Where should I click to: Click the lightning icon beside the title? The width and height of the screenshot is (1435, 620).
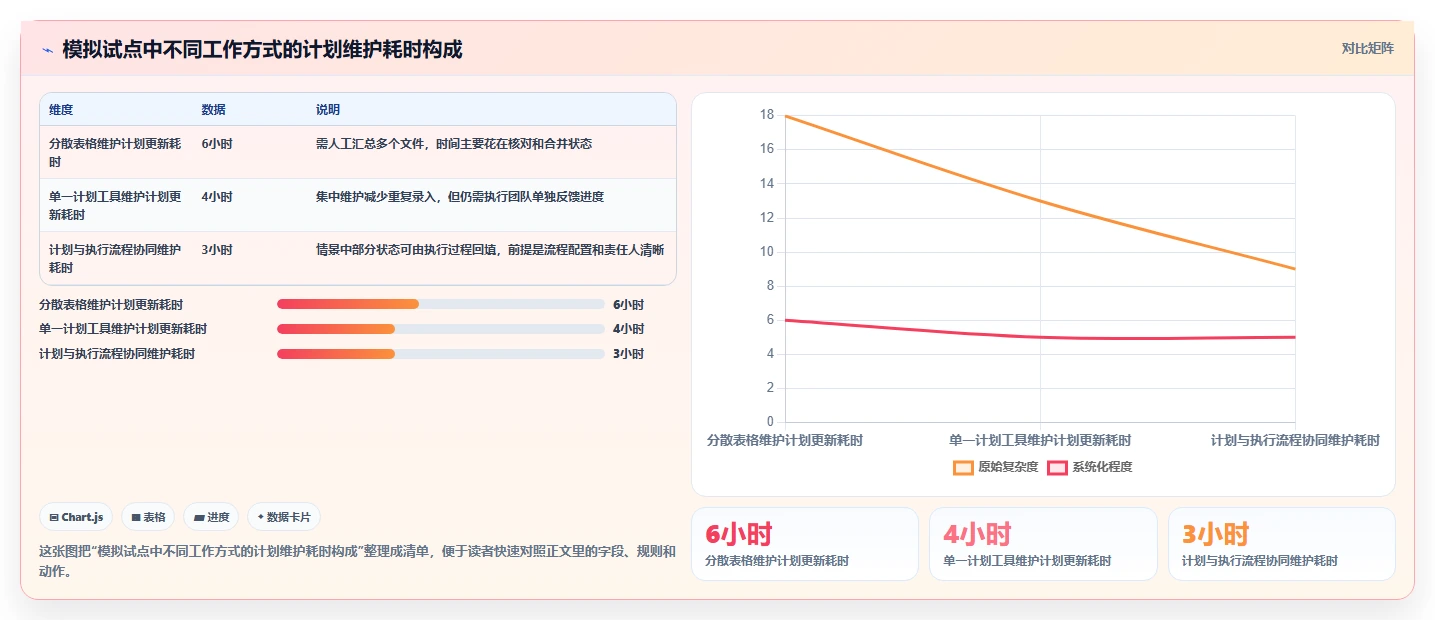tap(47, 50)
